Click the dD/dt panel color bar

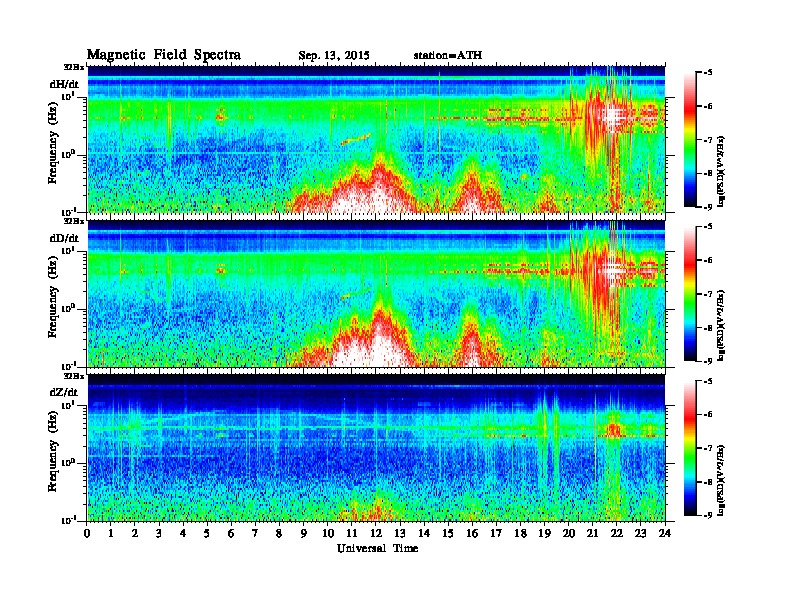690,294
